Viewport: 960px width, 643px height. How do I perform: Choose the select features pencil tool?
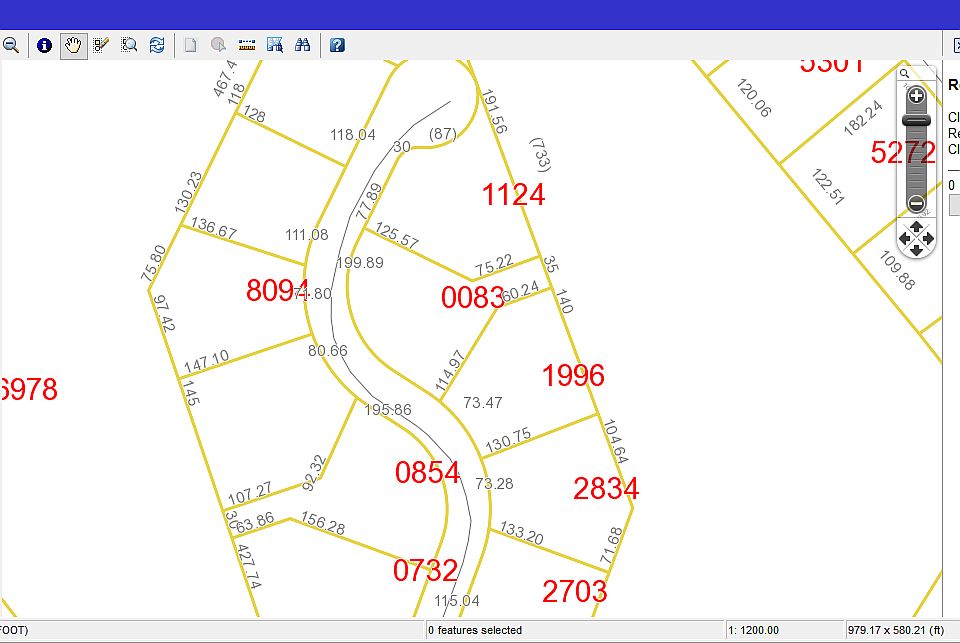coord(101,45)
